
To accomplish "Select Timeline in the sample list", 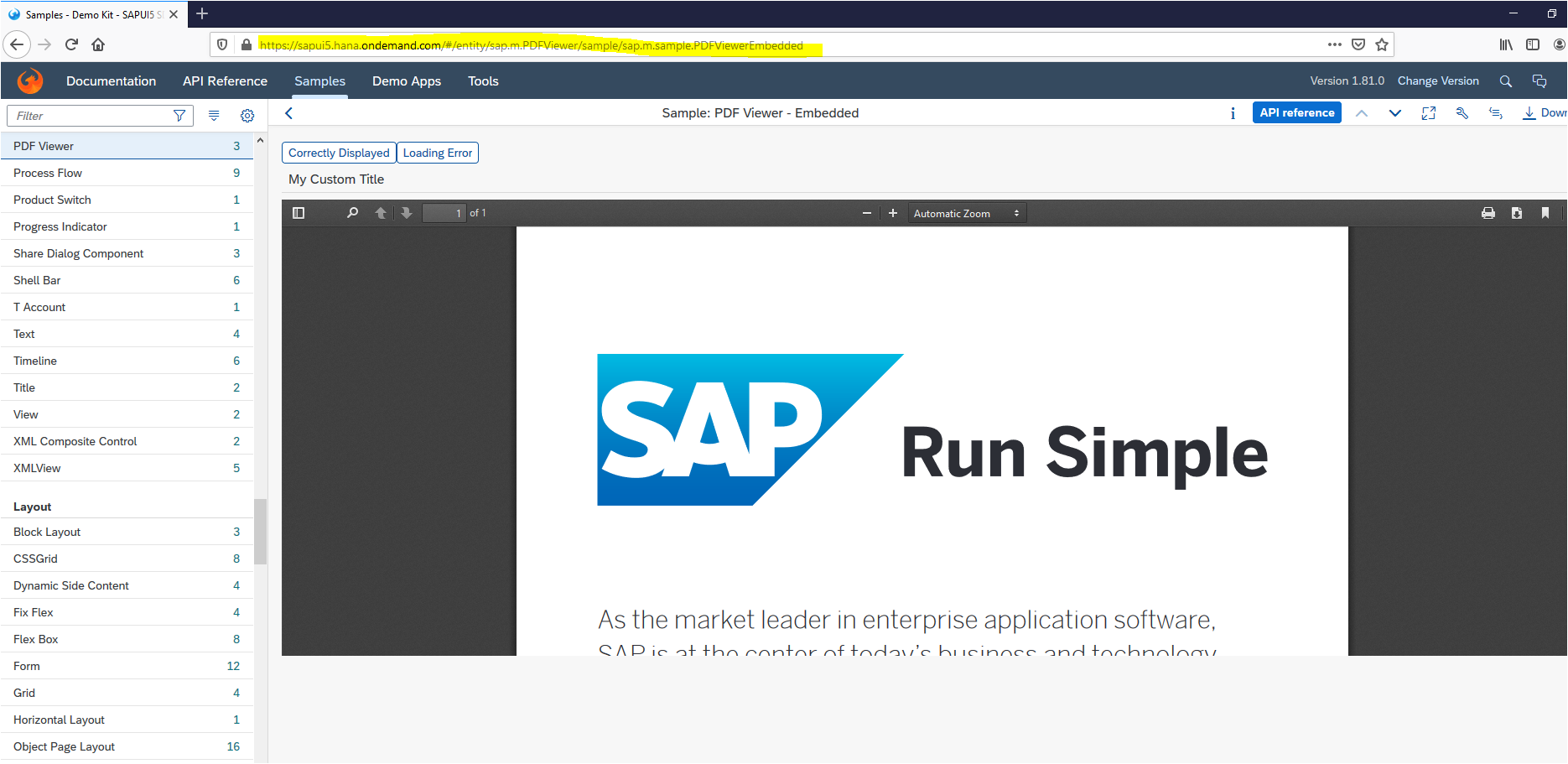I will coord(127,361).
